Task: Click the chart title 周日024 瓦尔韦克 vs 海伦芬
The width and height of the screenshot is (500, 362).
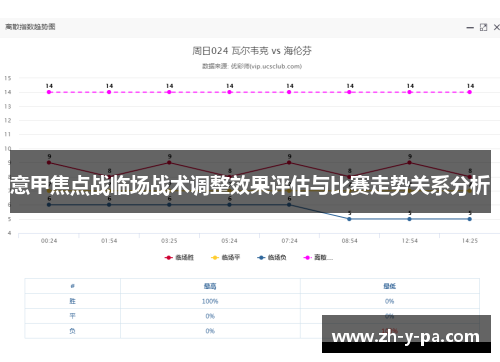Action: pyautogui.click(x=252, y=51)
